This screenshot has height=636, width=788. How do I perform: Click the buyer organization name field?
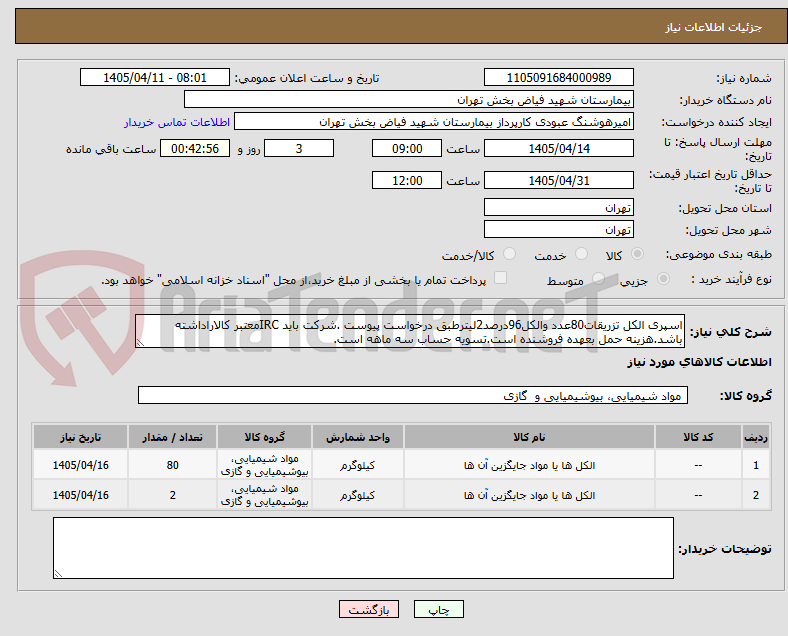pos(409,99)
